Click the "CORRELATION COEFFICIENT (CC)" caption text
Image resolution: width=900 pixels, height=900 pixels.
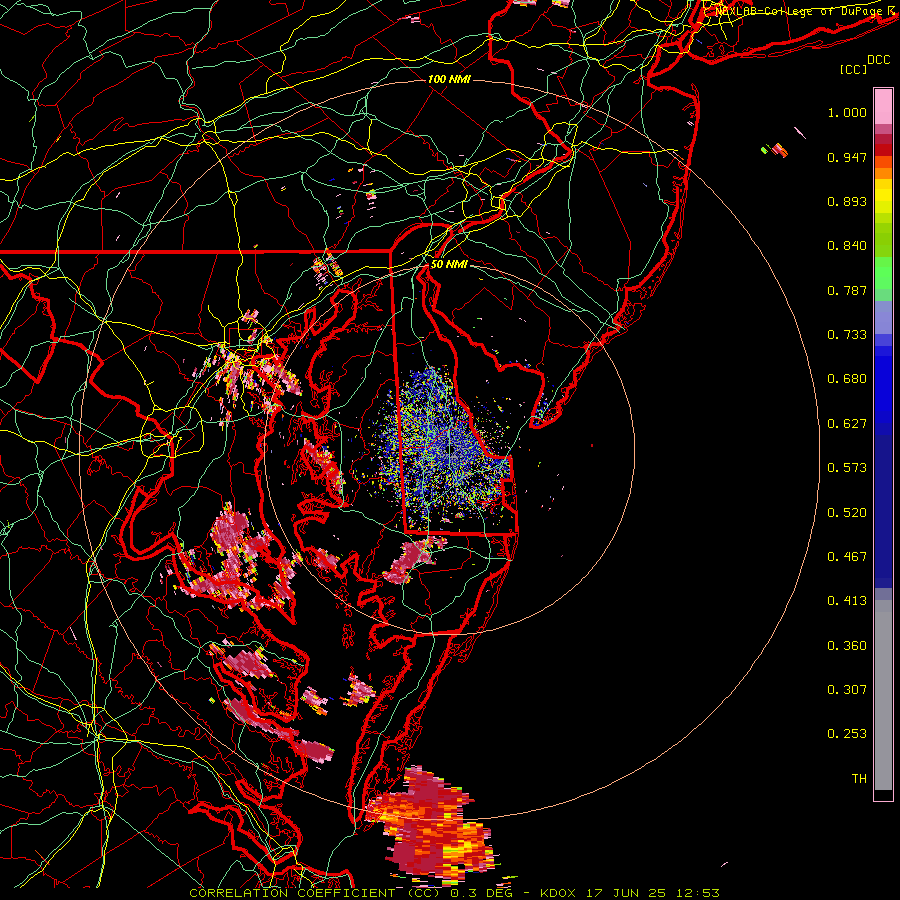tap(315, 893)
